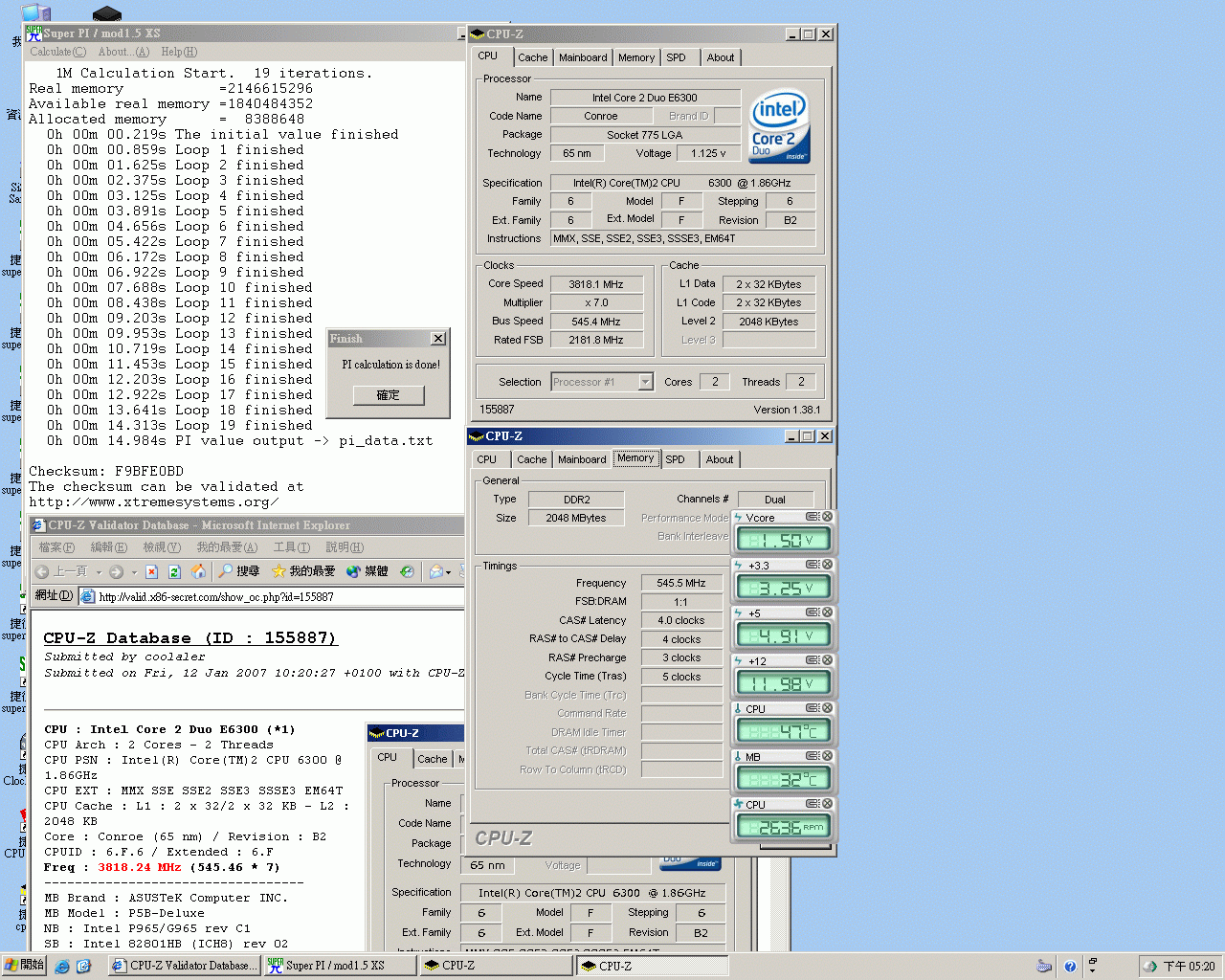Close the +3.3 voltage monitor widget
1225x980 pixels.
coord(828,565)
